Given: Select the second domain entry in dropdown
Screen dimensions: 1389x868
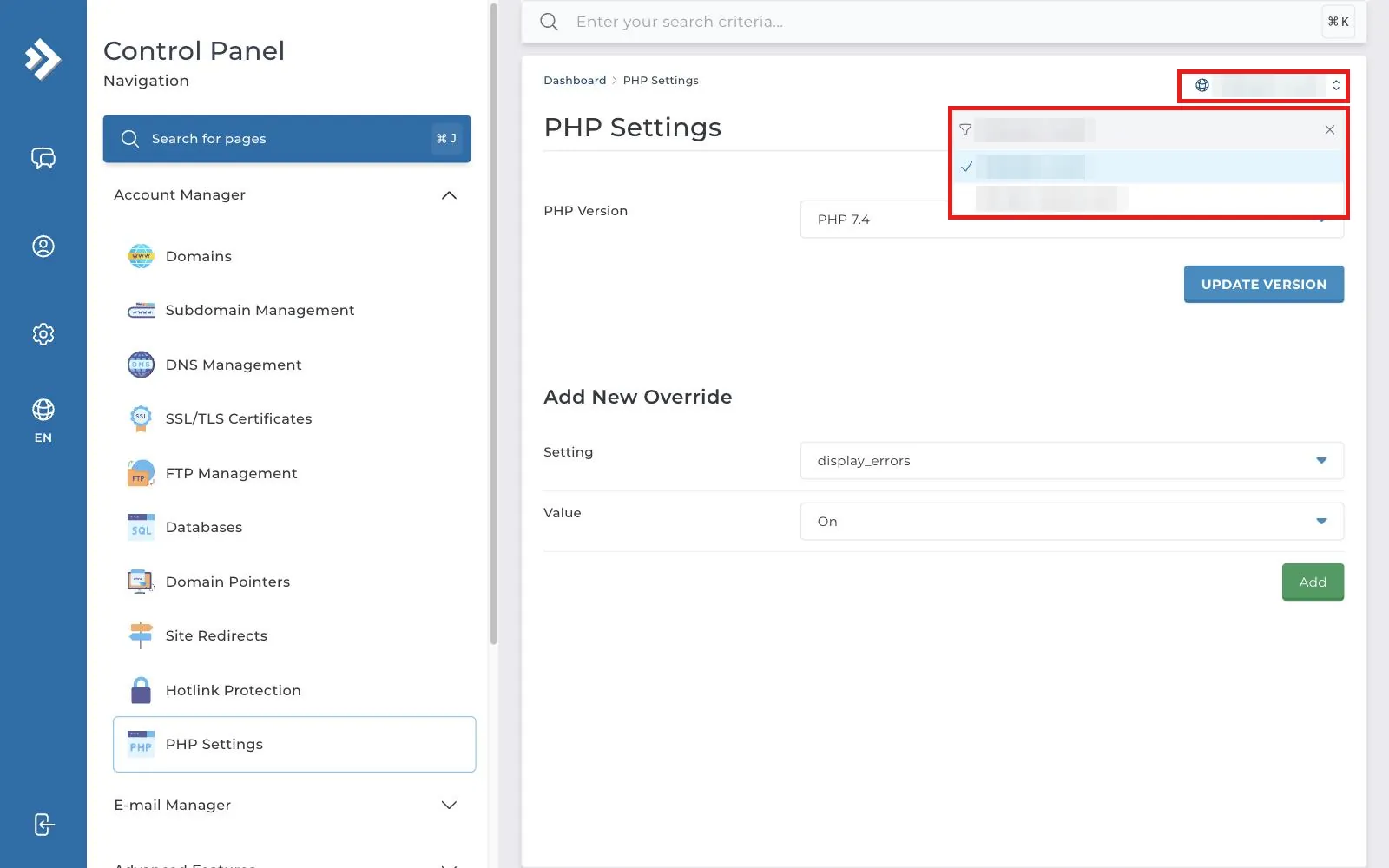Looking at the screenshot, I should (x=1148, y=199).
